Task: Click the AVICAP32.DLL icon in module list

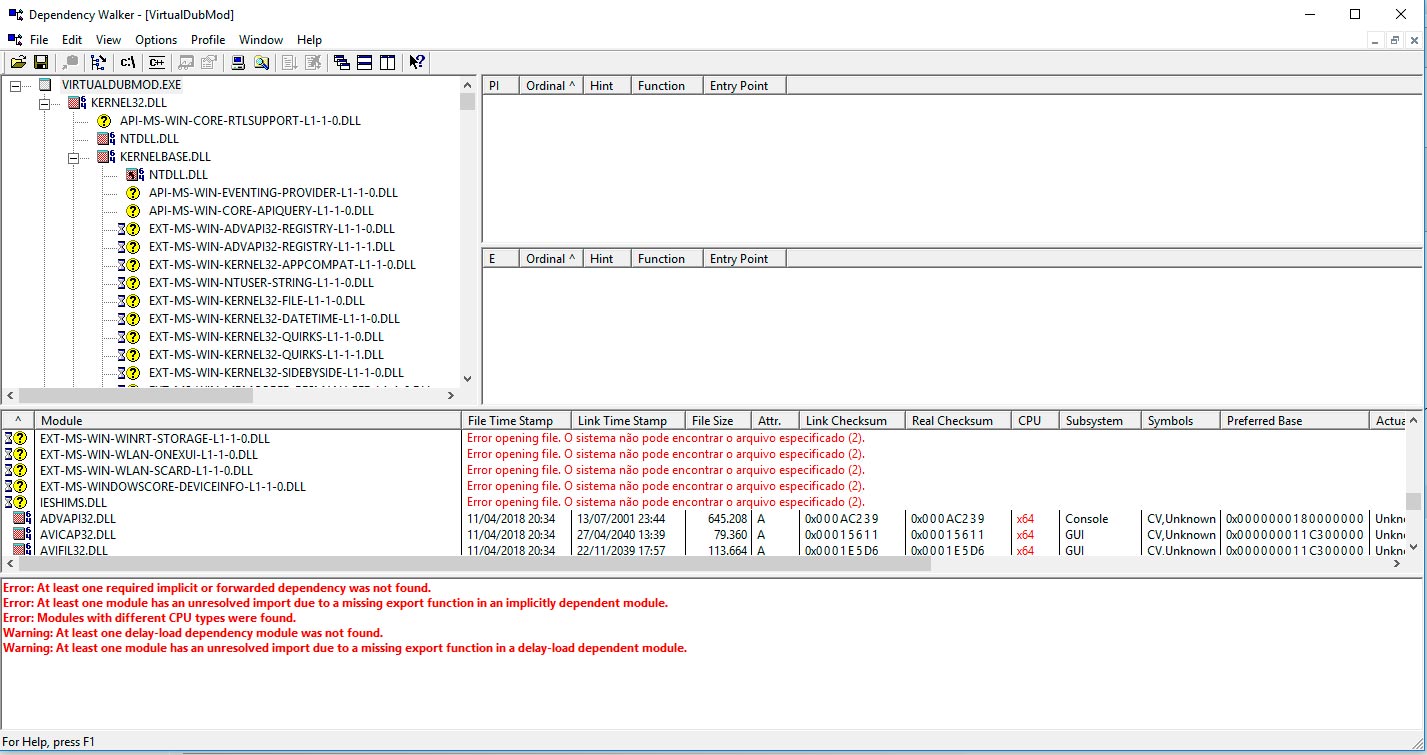Action: 21,535
